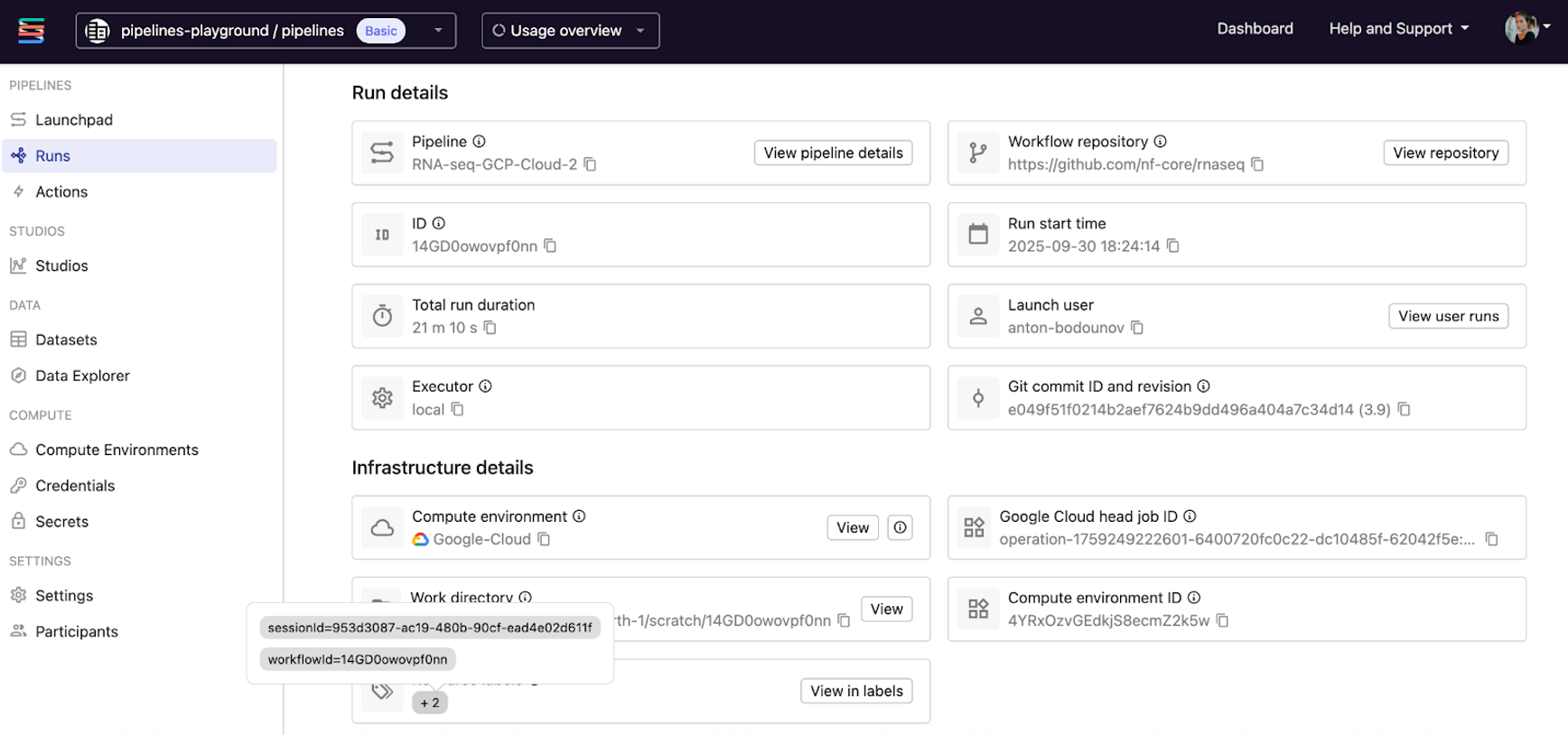
Task: Copy the Google Cloud head job ID
Action: pos(1491,539)
